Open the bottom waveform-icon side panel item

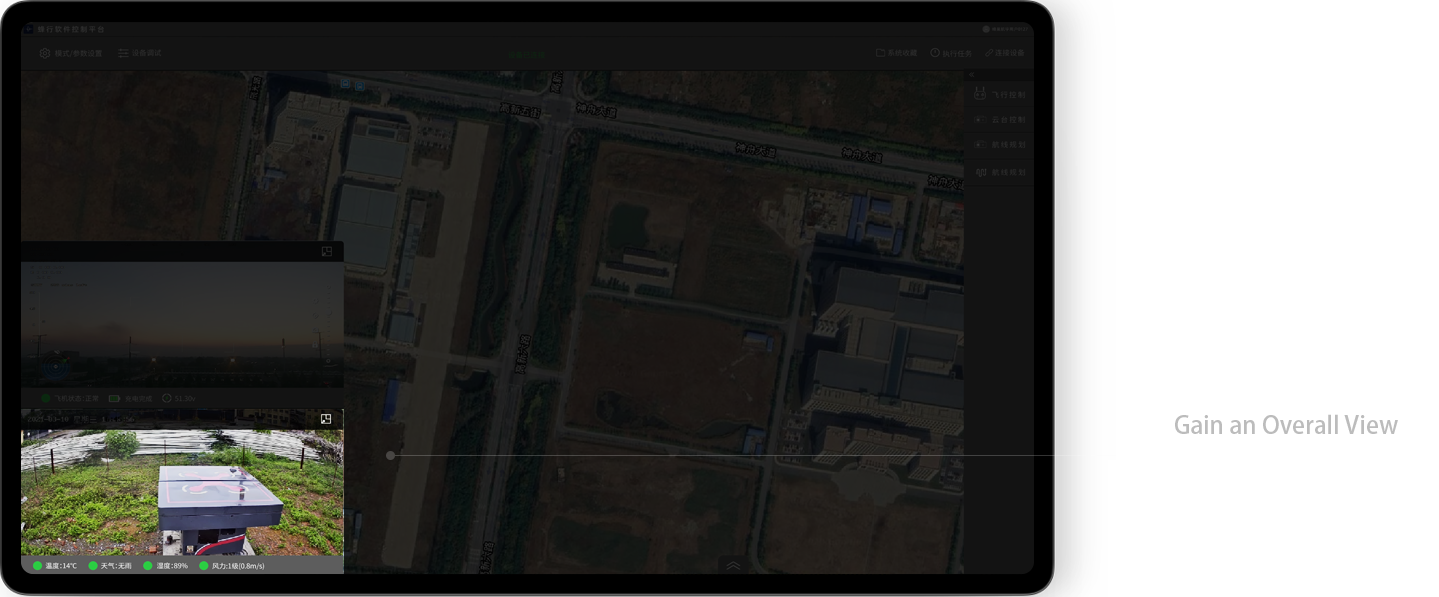[1000, 172]
